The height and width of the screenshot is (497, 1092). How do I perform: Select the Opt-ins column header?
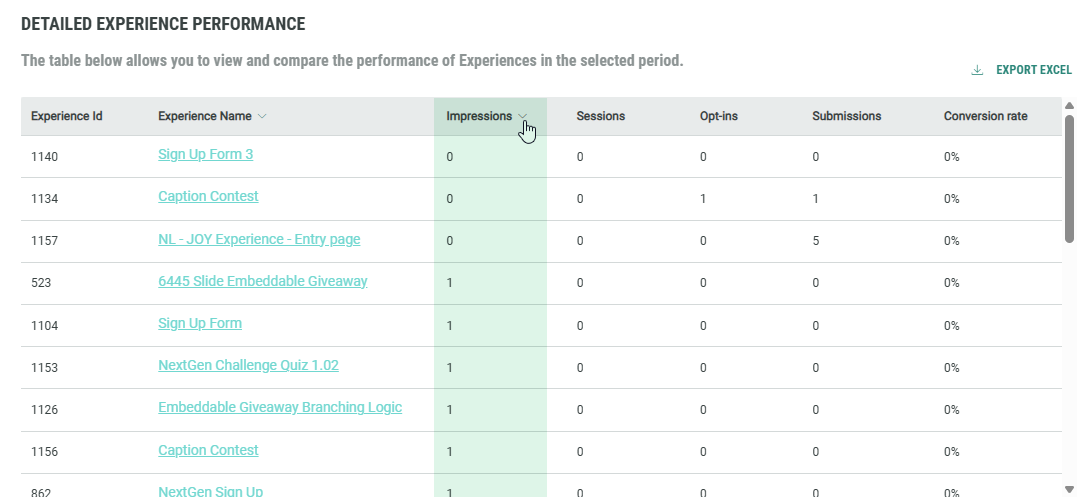tap(718, 116)
